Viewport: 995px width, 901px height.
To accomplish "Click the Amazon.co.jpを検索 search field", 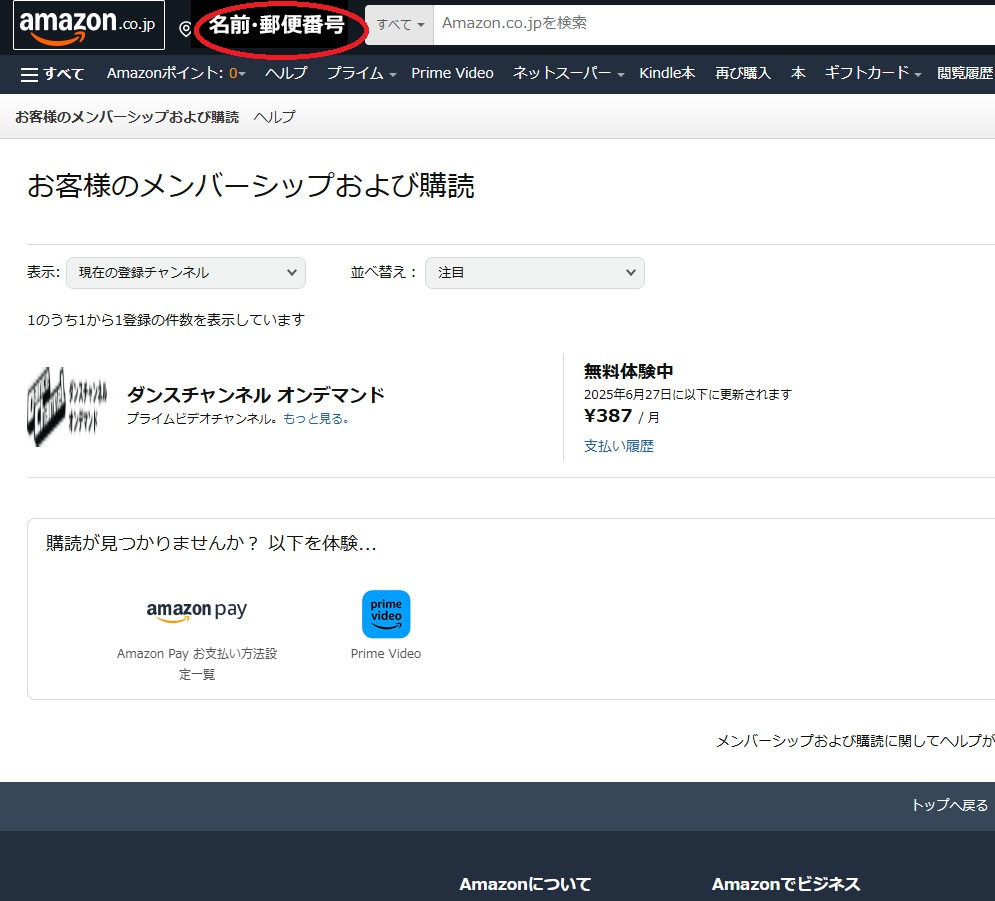I will pyautogui.click(x=600, y=24).
